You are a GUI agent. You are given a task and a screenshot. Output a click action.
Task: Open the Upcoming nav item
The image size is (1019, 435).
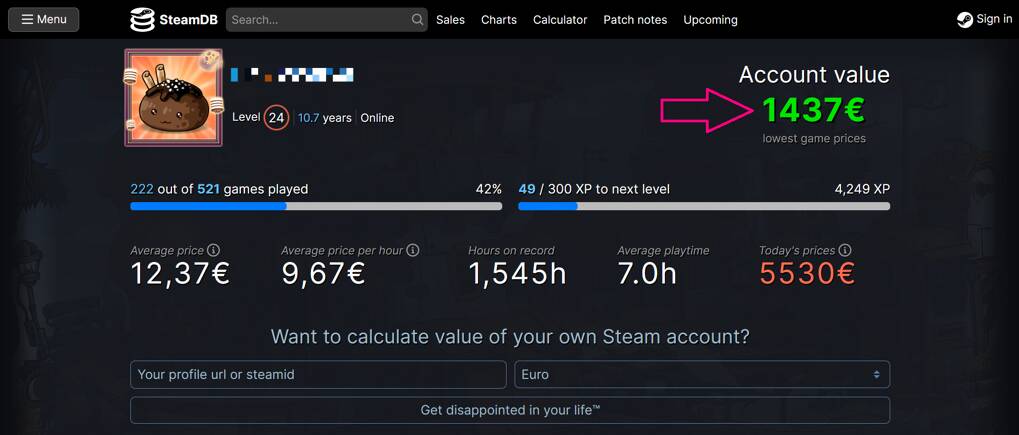click(x=710, y=19)
